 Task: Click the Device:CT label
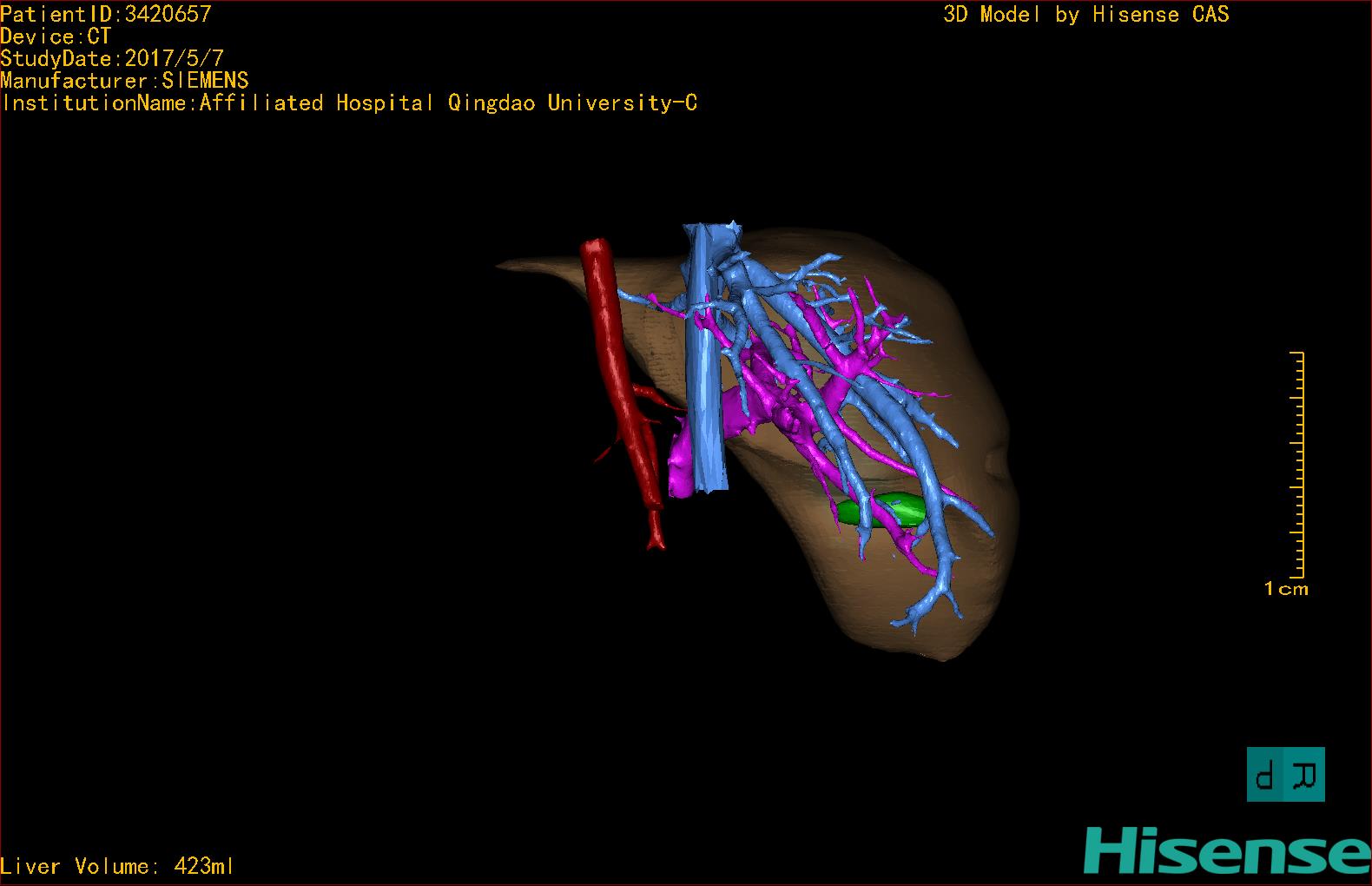point(56,36)
